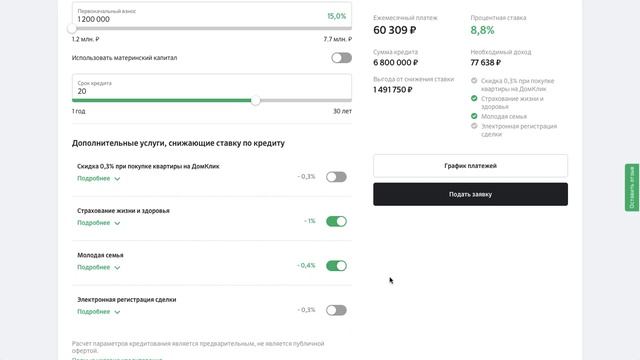
Task: Click the Подать заявку button
Action: (470, 194)
